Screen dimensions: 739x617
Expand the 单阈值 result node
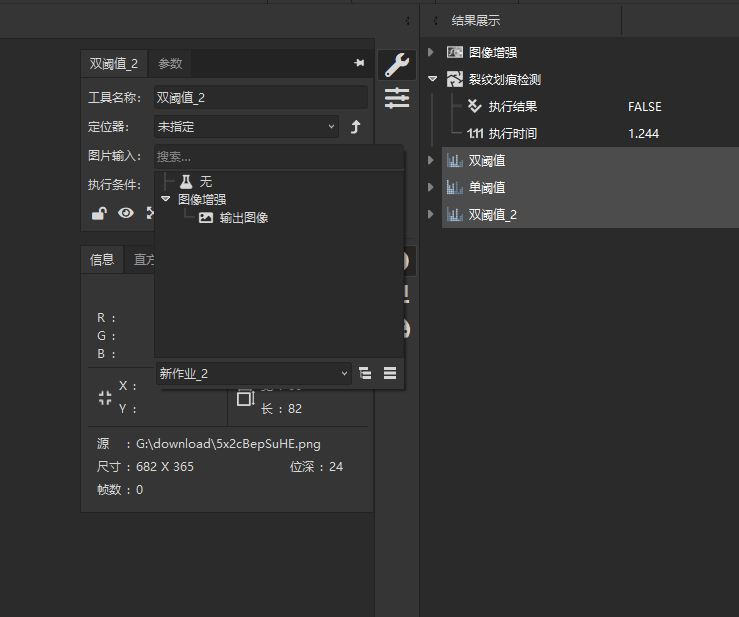point(431,187)
